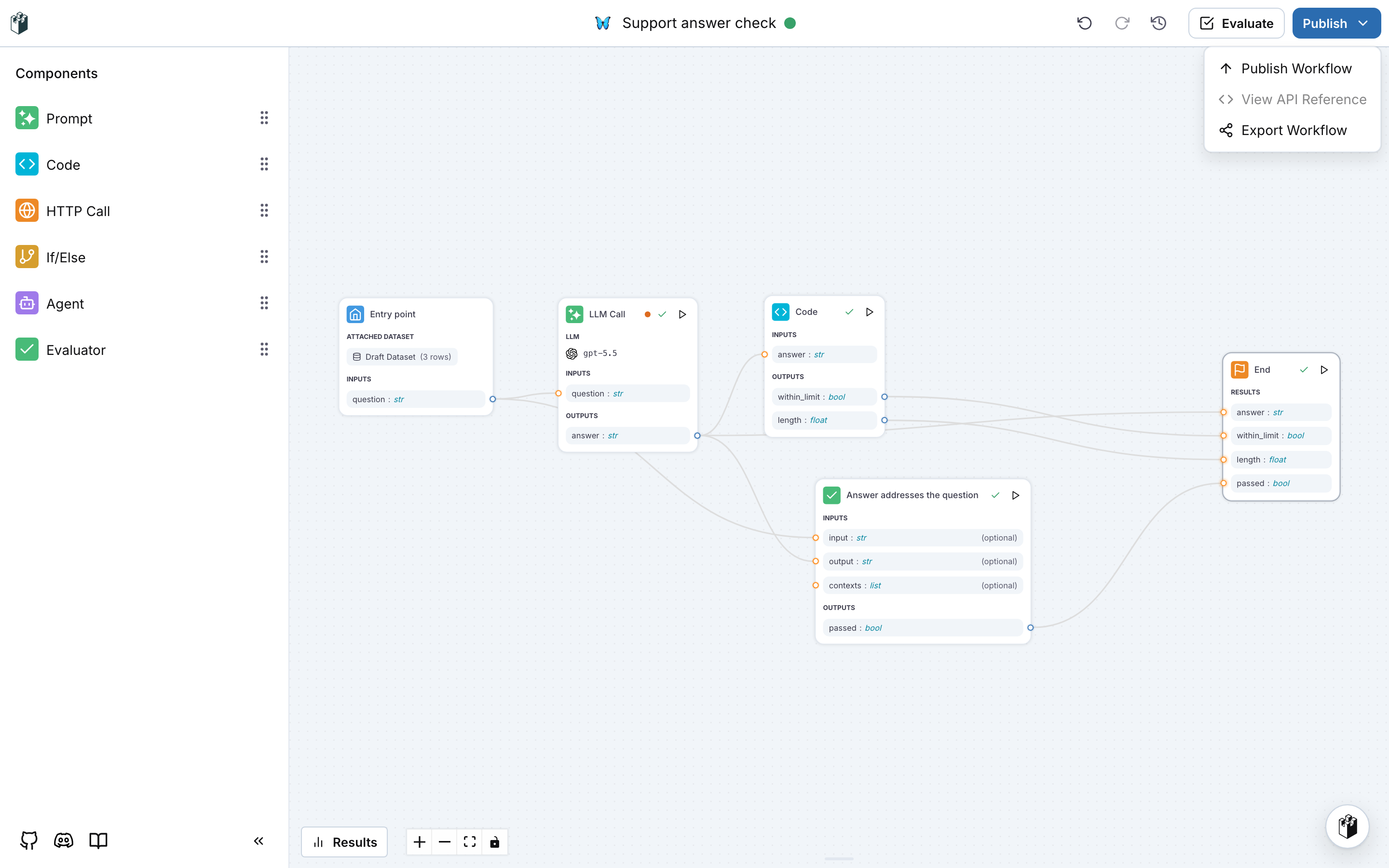Click the End node answer result

point(1281,412)
